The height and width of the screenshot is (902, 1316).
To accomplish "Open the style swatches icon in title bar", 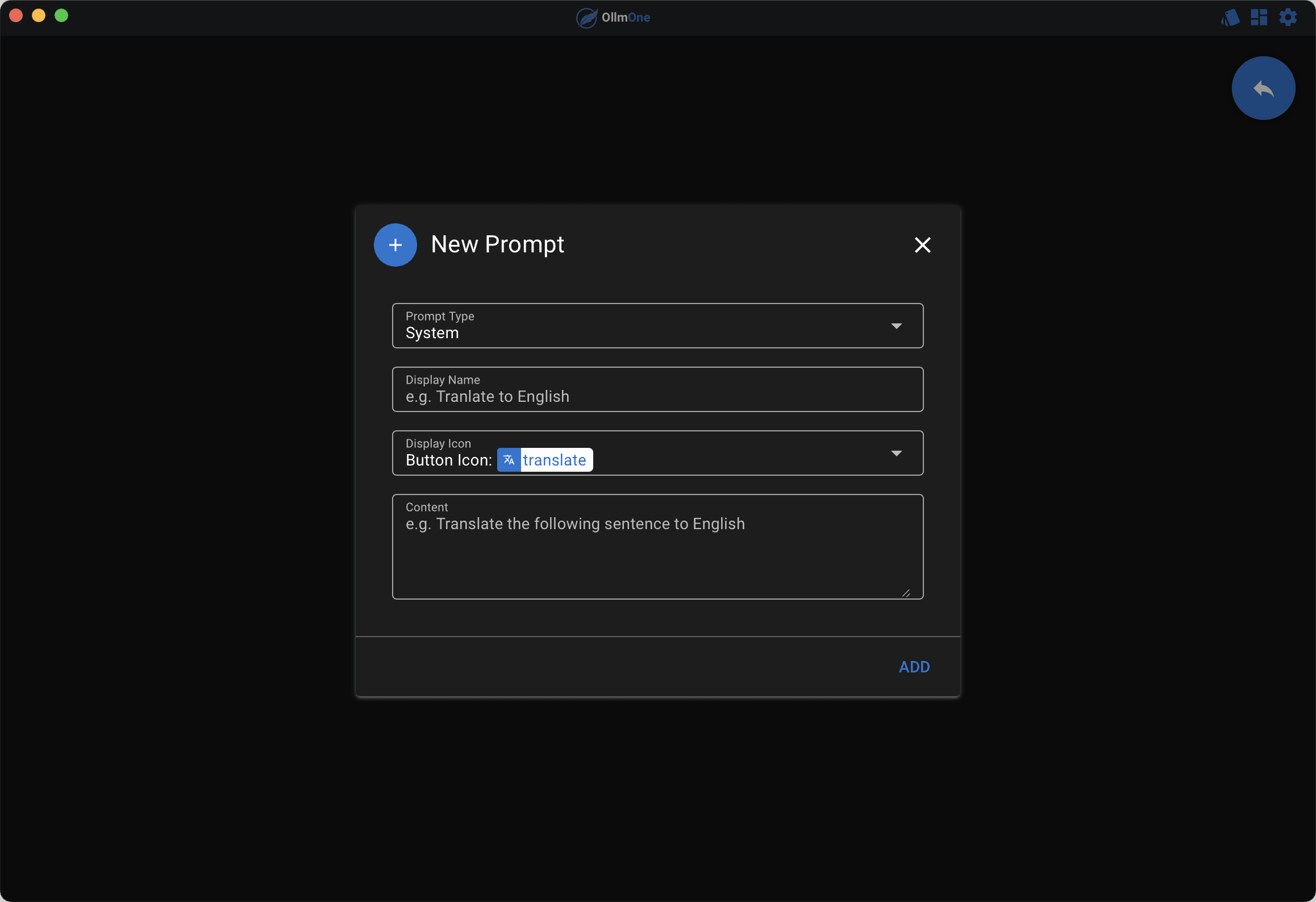I will 1230,18.
